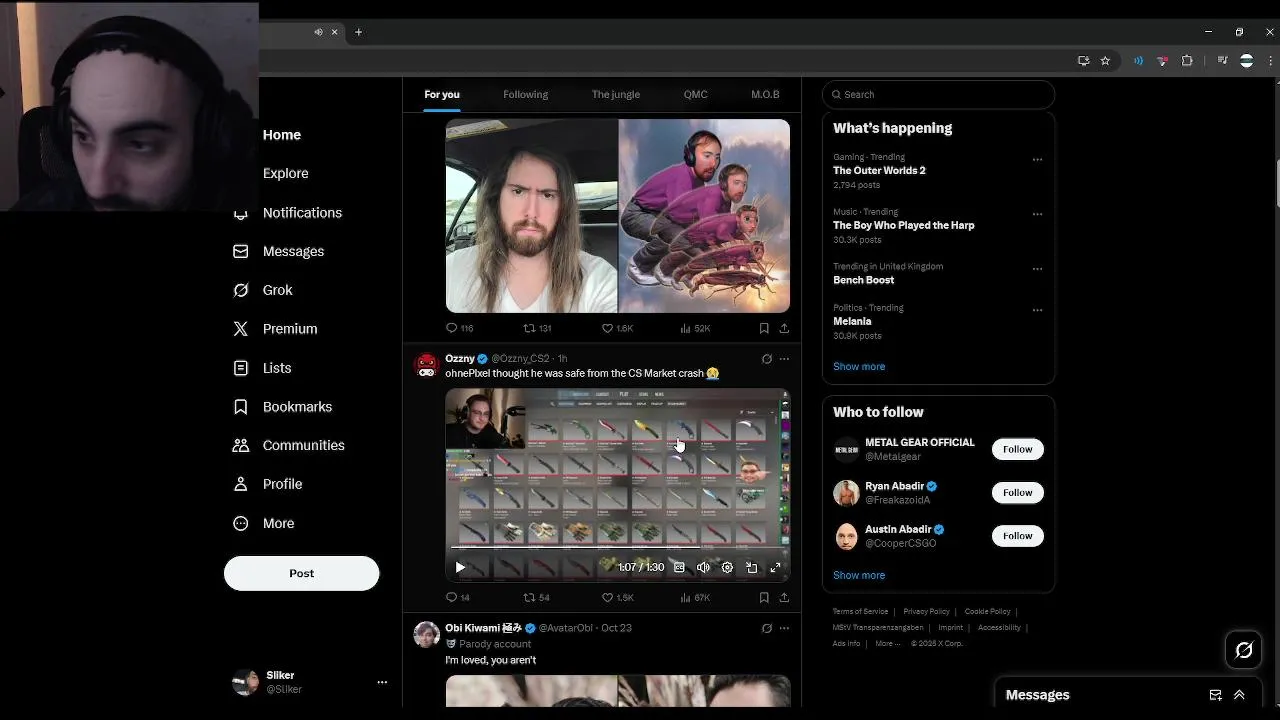Open video settings gear on Ozzny video

pyautogui.click(x=727, y=567)
